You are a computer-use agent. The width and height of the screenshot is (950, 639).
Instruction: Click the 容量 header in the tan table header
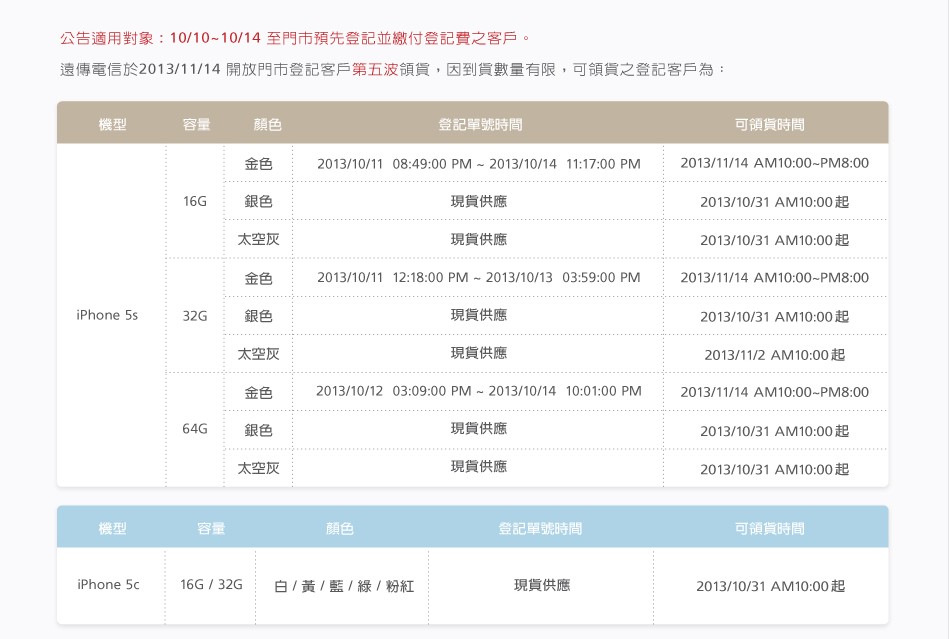pos(196,124)
